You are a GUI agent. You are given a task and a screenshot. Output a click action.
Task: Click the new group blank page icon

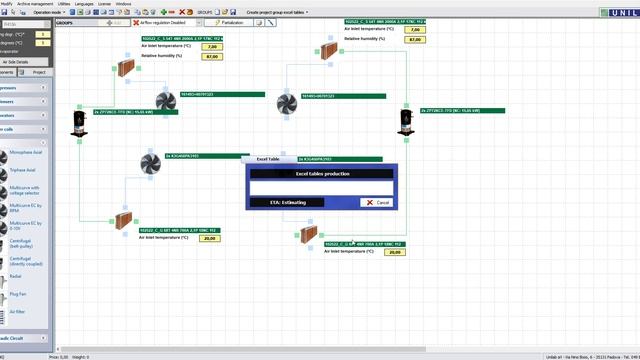[x=217, y=12]
